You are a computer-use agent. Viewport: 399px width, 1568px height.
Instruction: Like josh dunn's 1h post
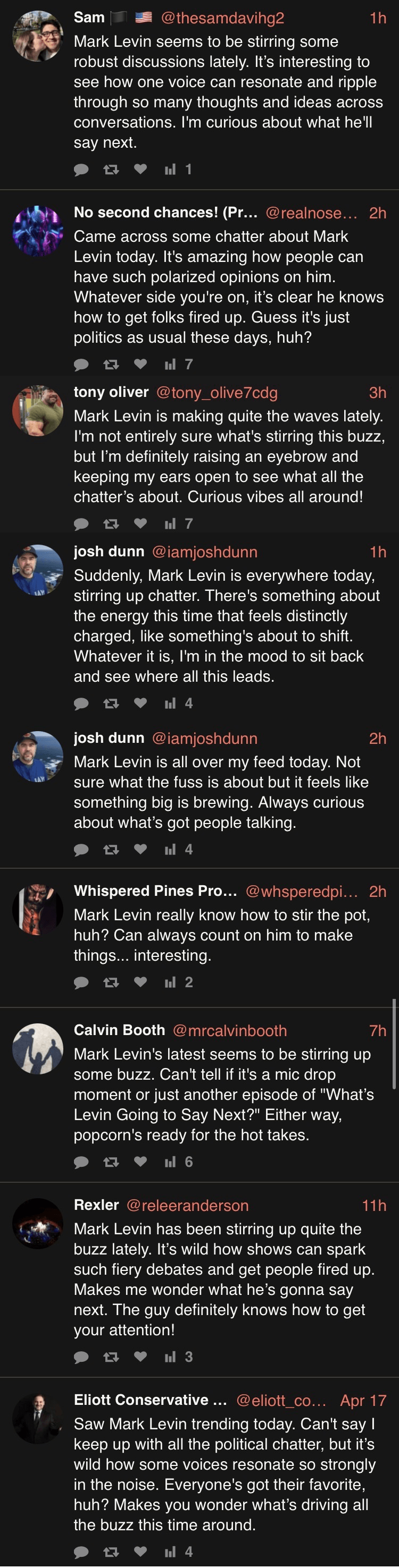click(x=141, y=702)
